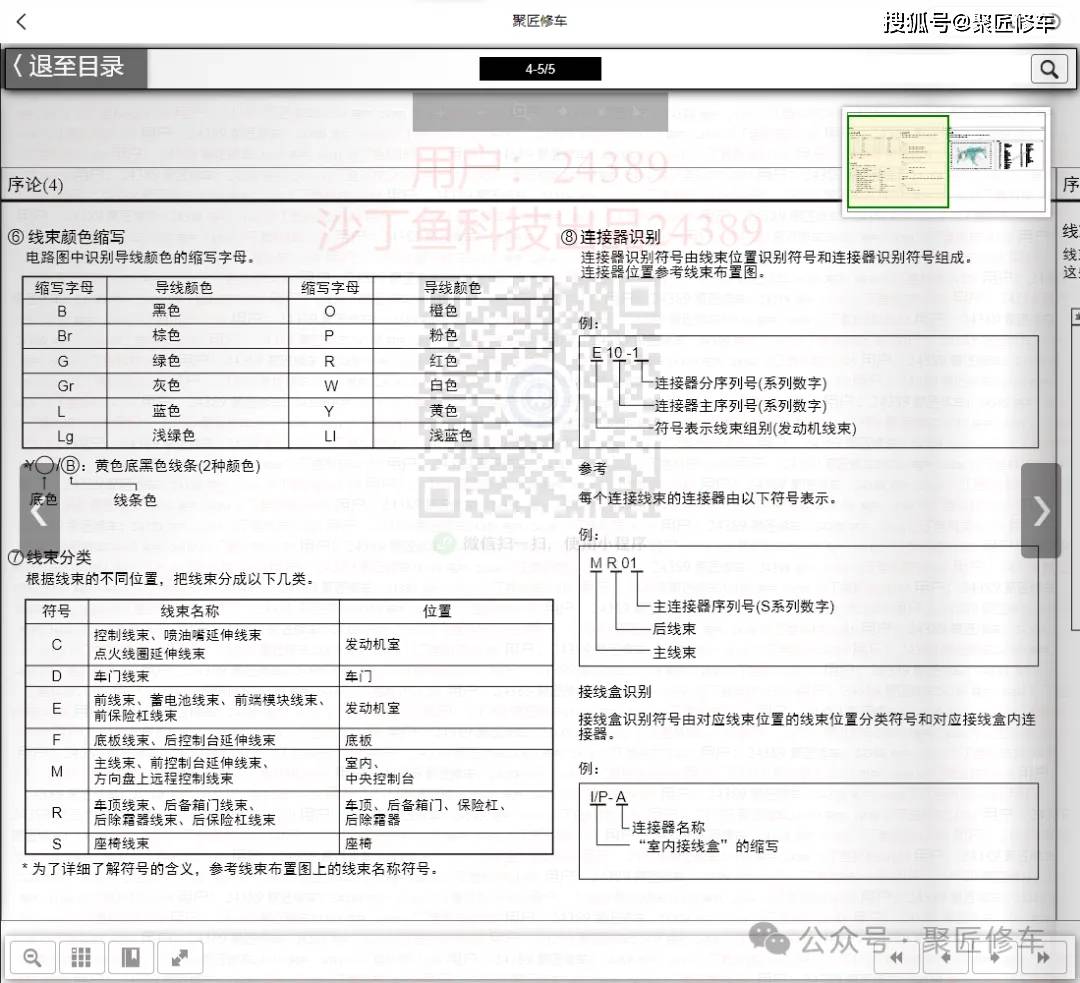Click the 位置 column header
This screenshot has height=983, width=1080.
click(437, 611)
